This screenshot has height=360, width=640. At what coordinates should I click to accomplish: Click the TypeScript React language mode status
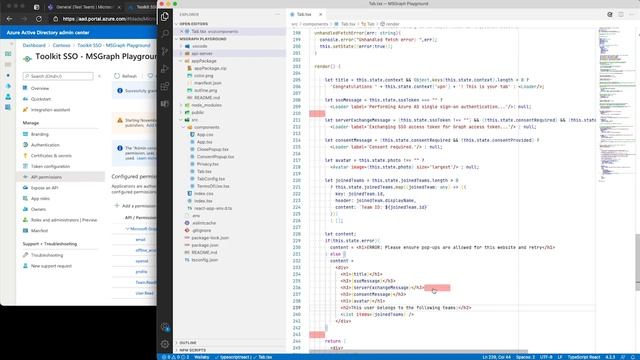point(584,357)
